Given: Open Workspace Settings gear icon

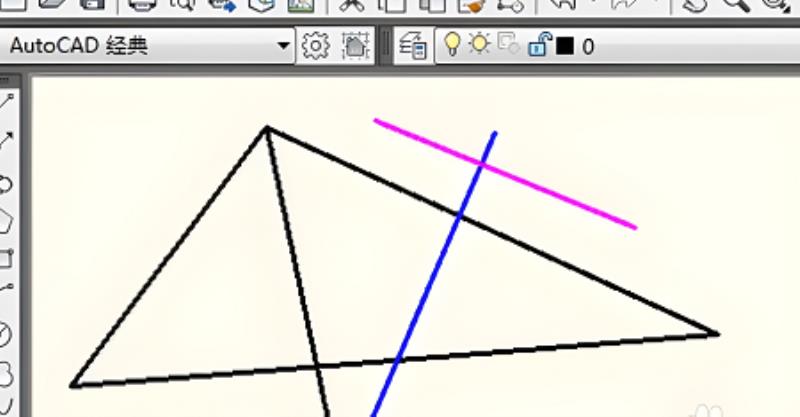Looking at the screenshot, I should click(x=315, y=46).
